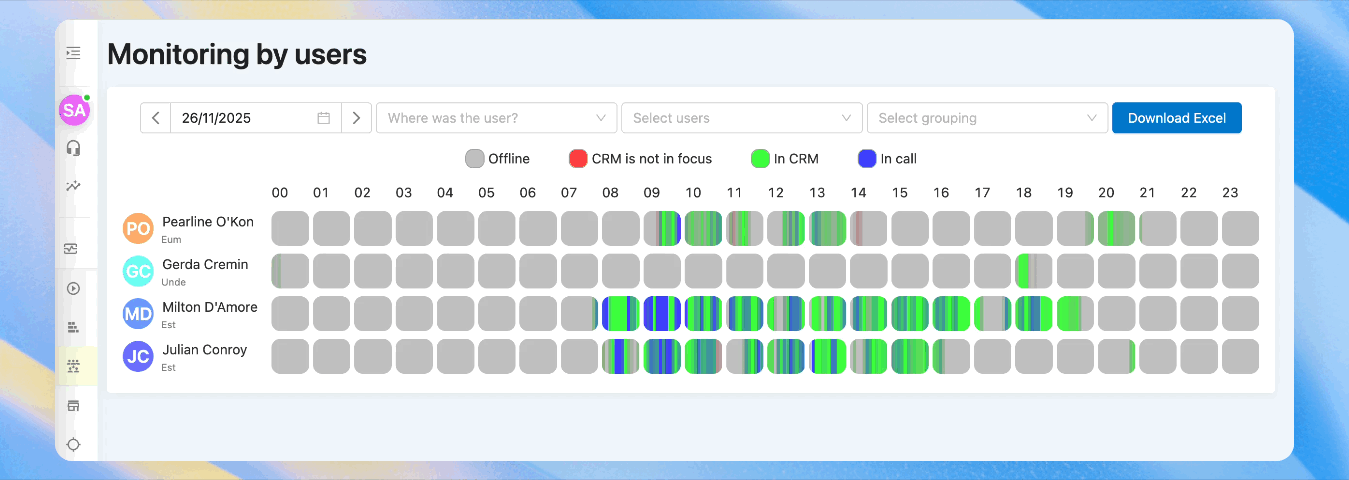The height and width of the screenshot is (480, 1349).
Task: Open the storefront icon in sidebar
Action: point(73,406)
